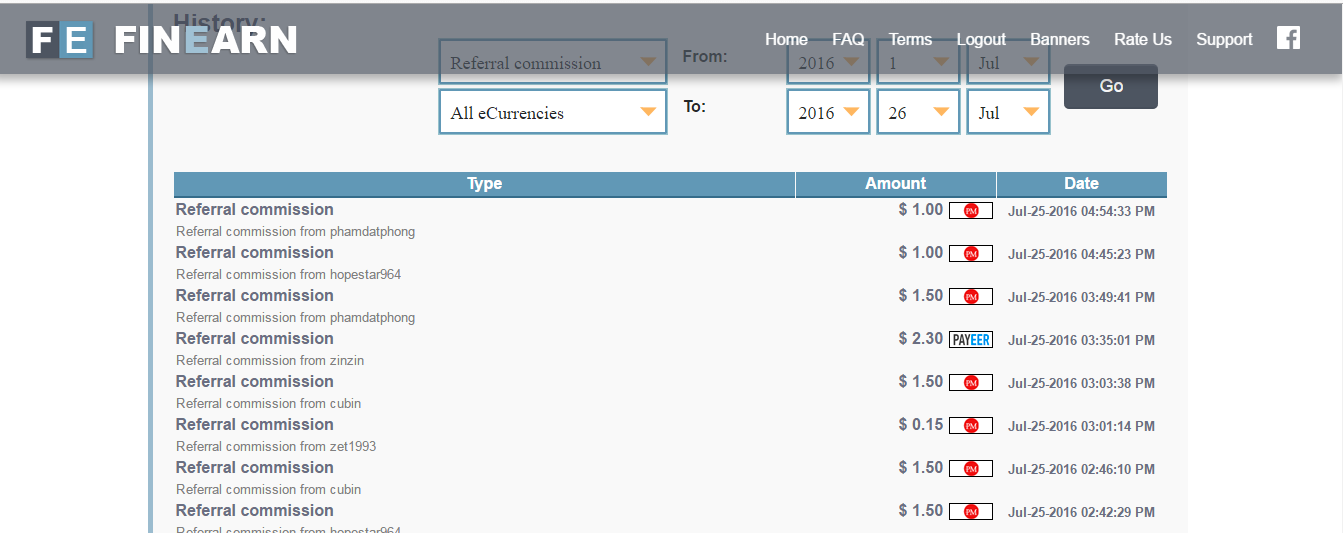Click the Amount column header

895,184
